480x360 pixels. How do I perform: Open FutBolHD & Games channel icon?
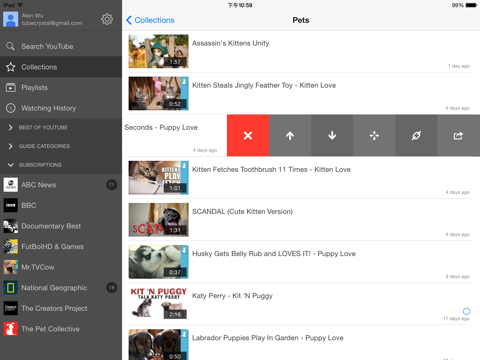coord(11,247)
